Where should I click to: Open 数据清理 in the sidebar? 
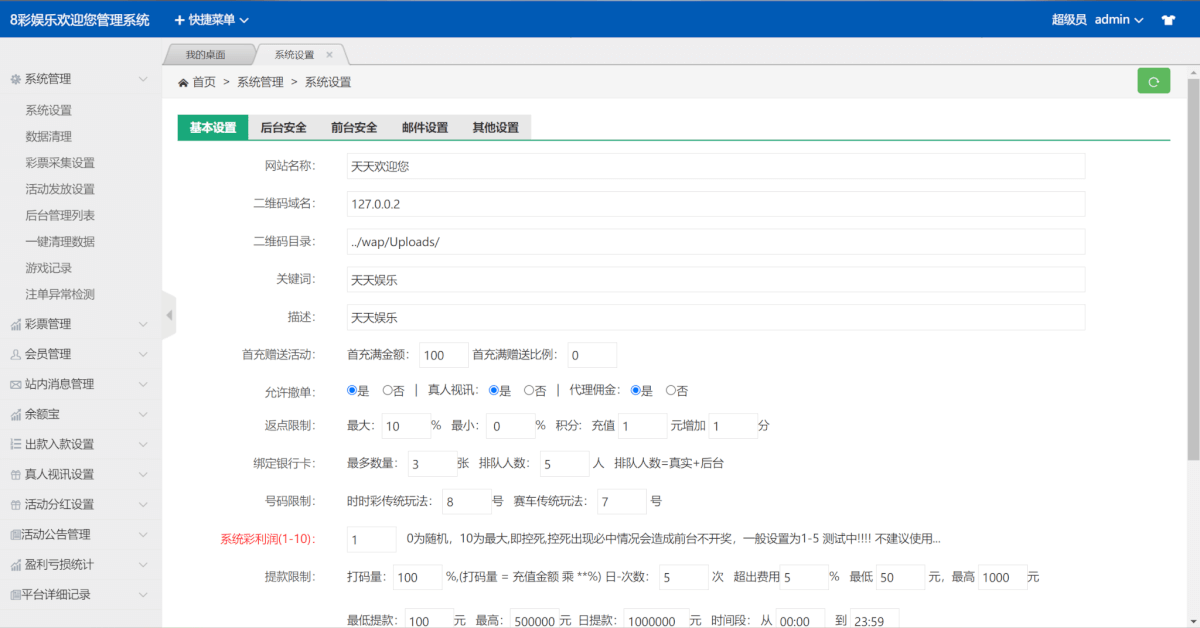pyautogui.click(x=48, y=137)
